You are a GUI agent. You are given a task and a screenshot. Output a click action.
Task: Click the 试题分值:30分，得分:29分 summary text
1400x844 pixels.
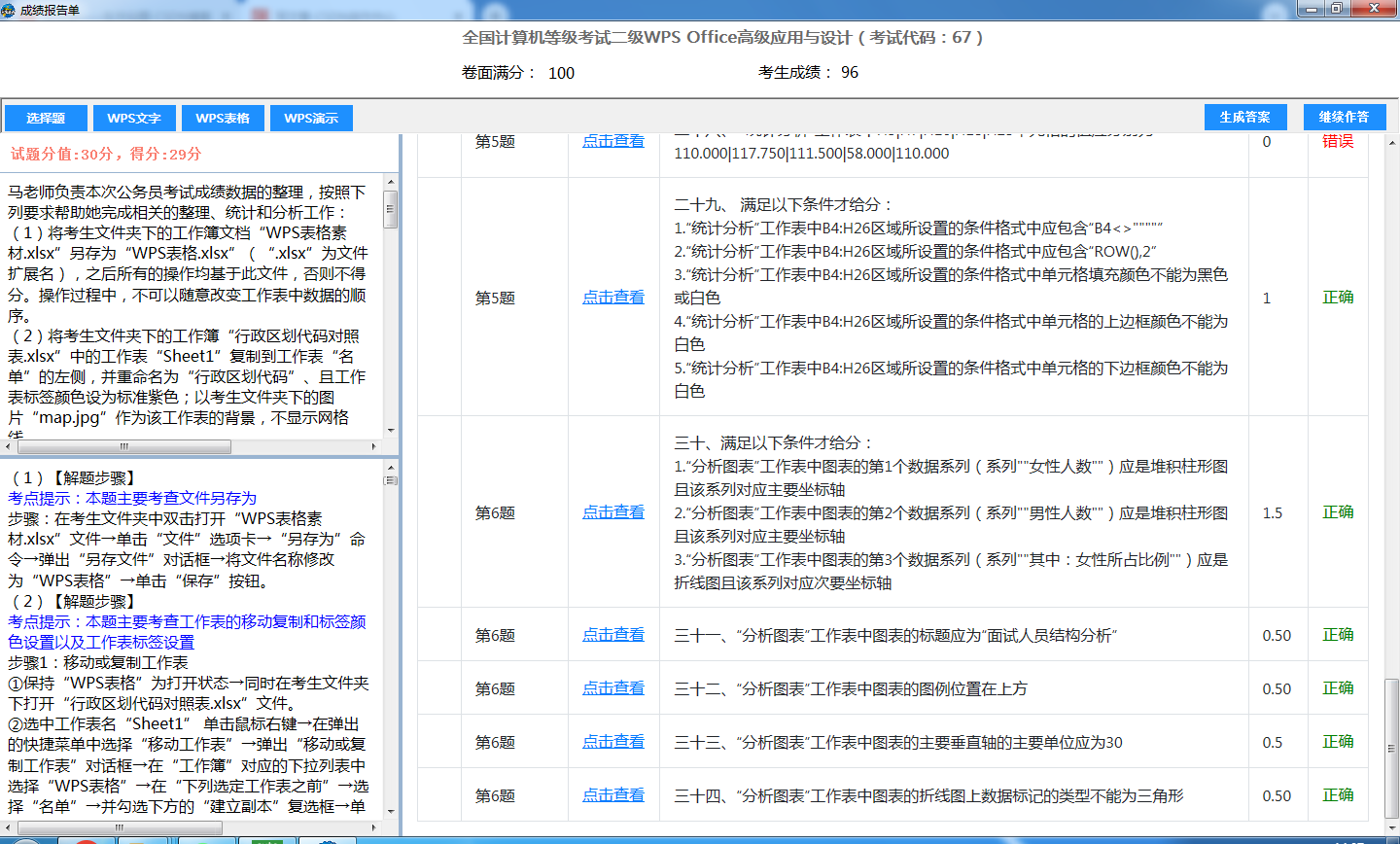(x=106, y=154)
